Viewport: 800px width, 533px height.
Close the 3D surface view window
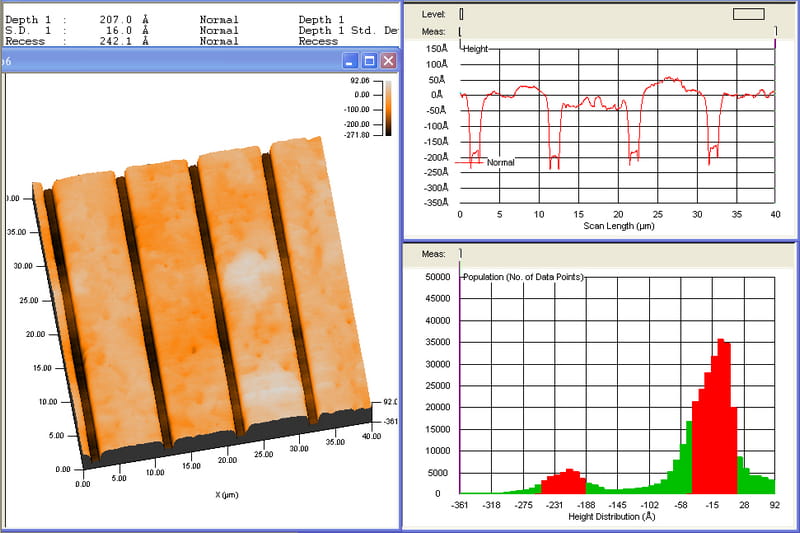(x=388, y=61)
